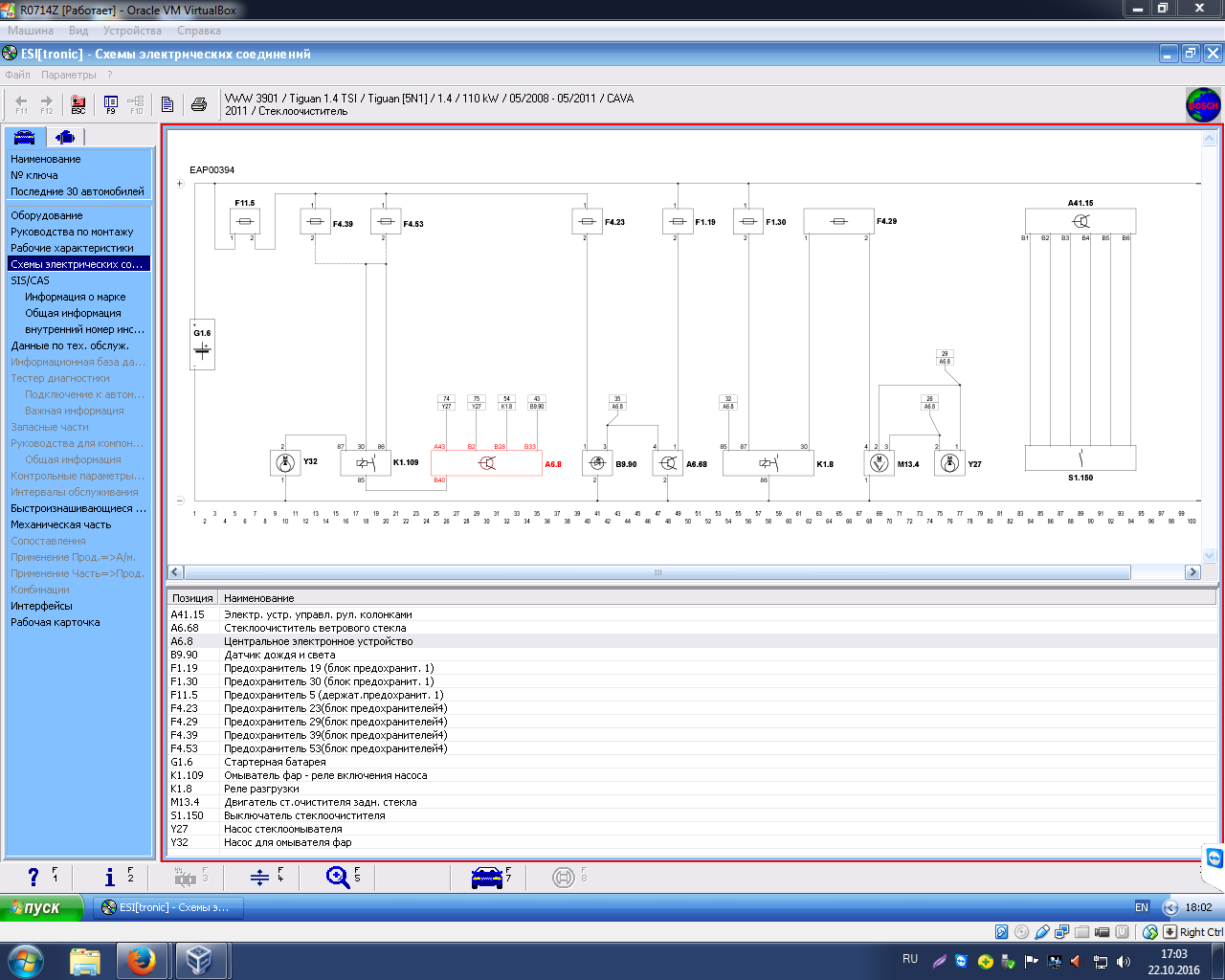Click the F8 bottom toolbar icon
Viewport: 1225px width, 980px height.
[x=564, y=876]
